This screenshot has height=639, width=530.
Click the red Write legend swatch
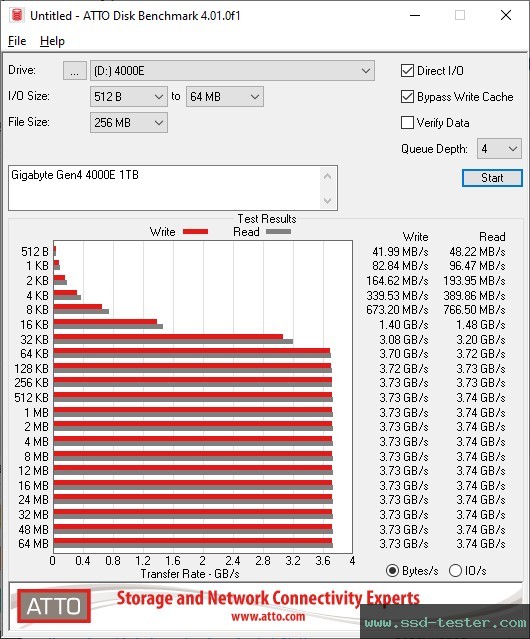196,232
